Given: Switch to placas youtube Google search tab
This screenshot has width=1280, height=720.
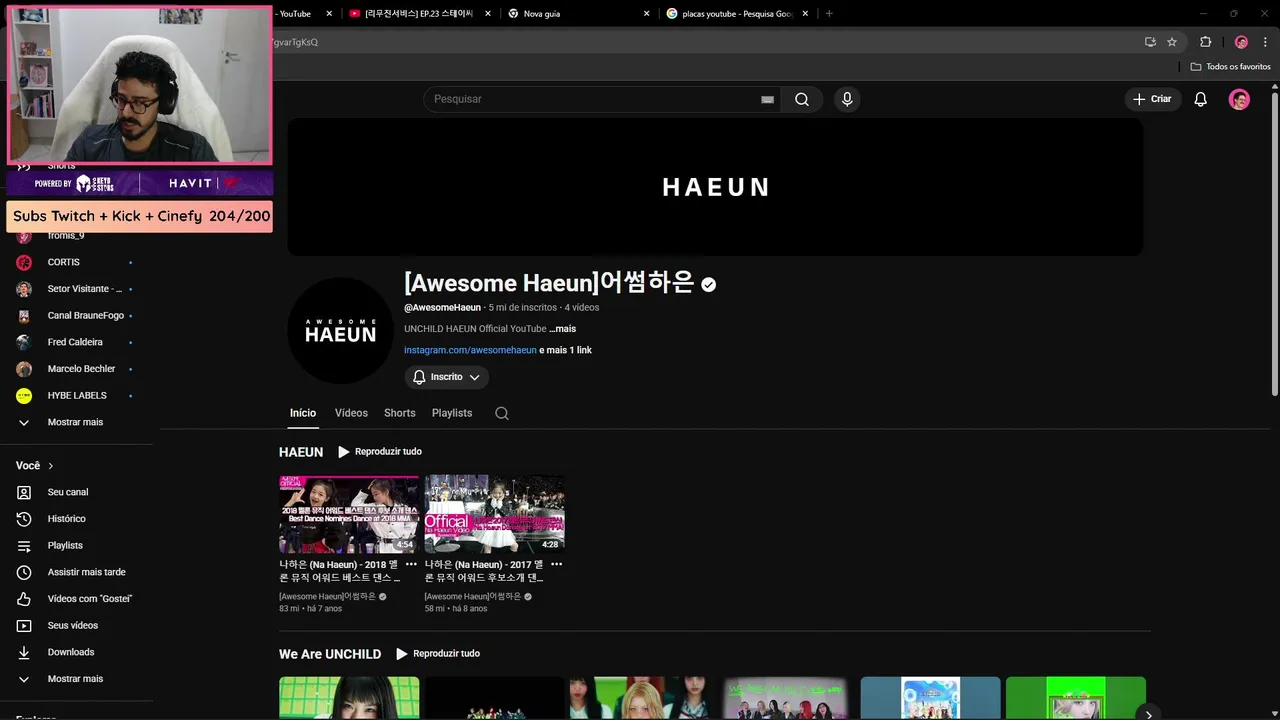Looking at the screenshot, I should [x=735, y=14].
